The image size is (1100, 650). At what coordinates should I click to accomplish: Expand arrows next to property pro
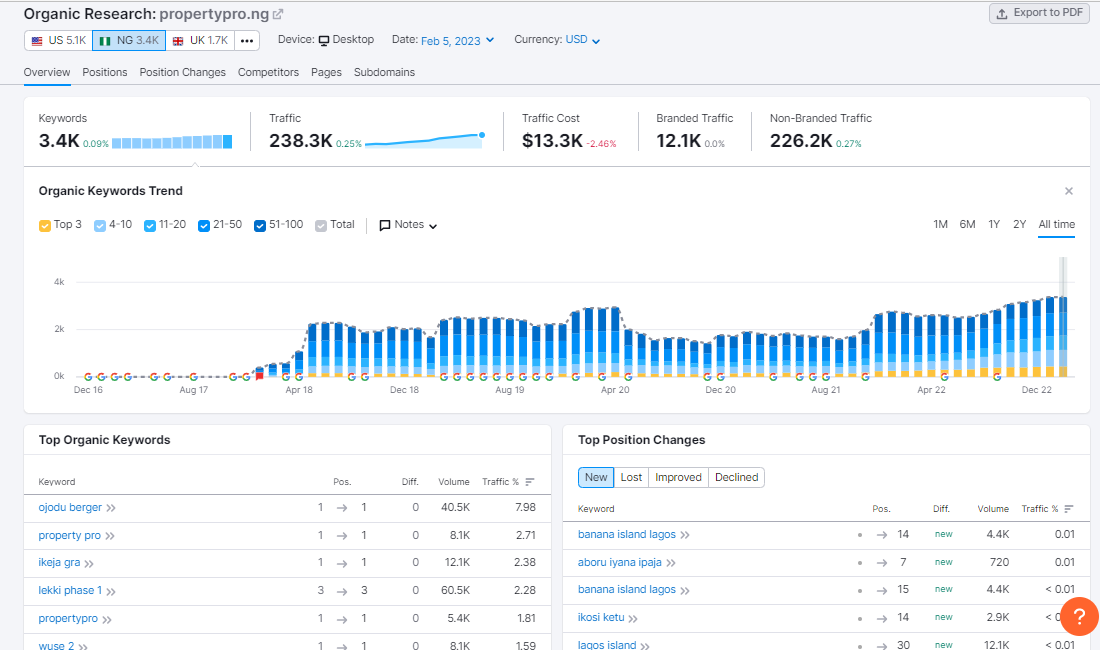click(x=110, y=536)
